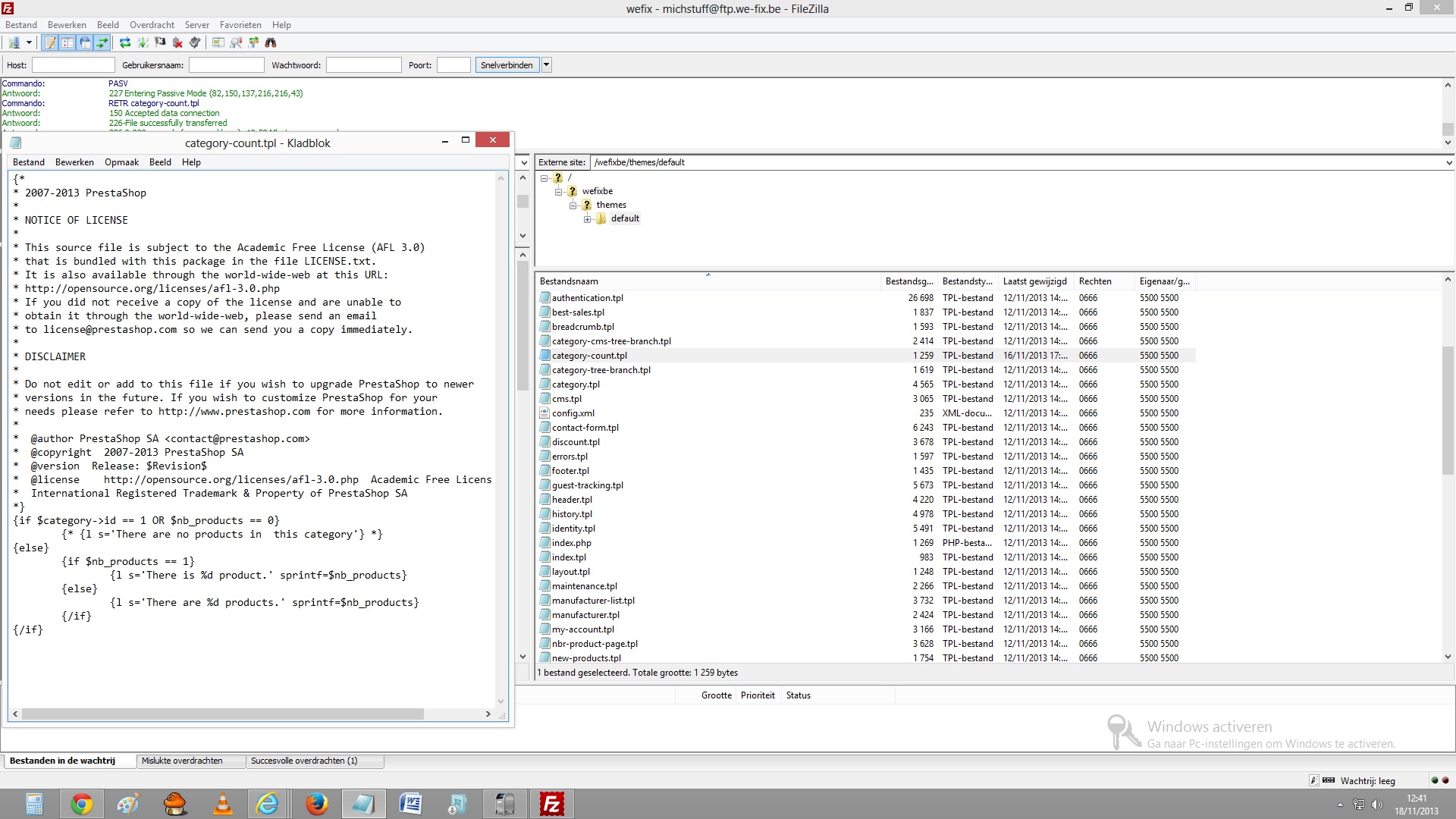Toggle the message log display
1456x819 pixels.
click(50, 42)
